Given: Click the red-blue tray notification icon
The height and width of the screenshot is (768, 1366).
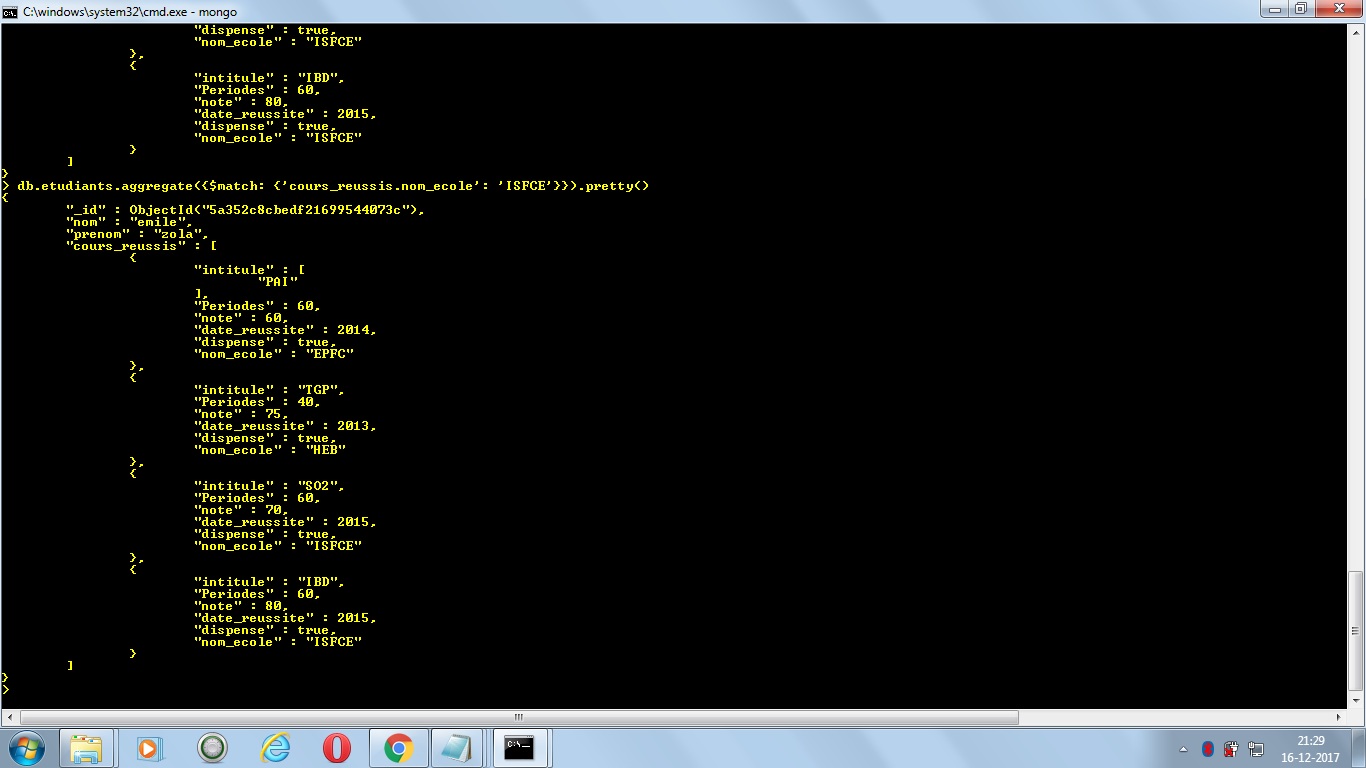Looking at the screenshot, I should pyautogui.click(x=1208, y=749).
